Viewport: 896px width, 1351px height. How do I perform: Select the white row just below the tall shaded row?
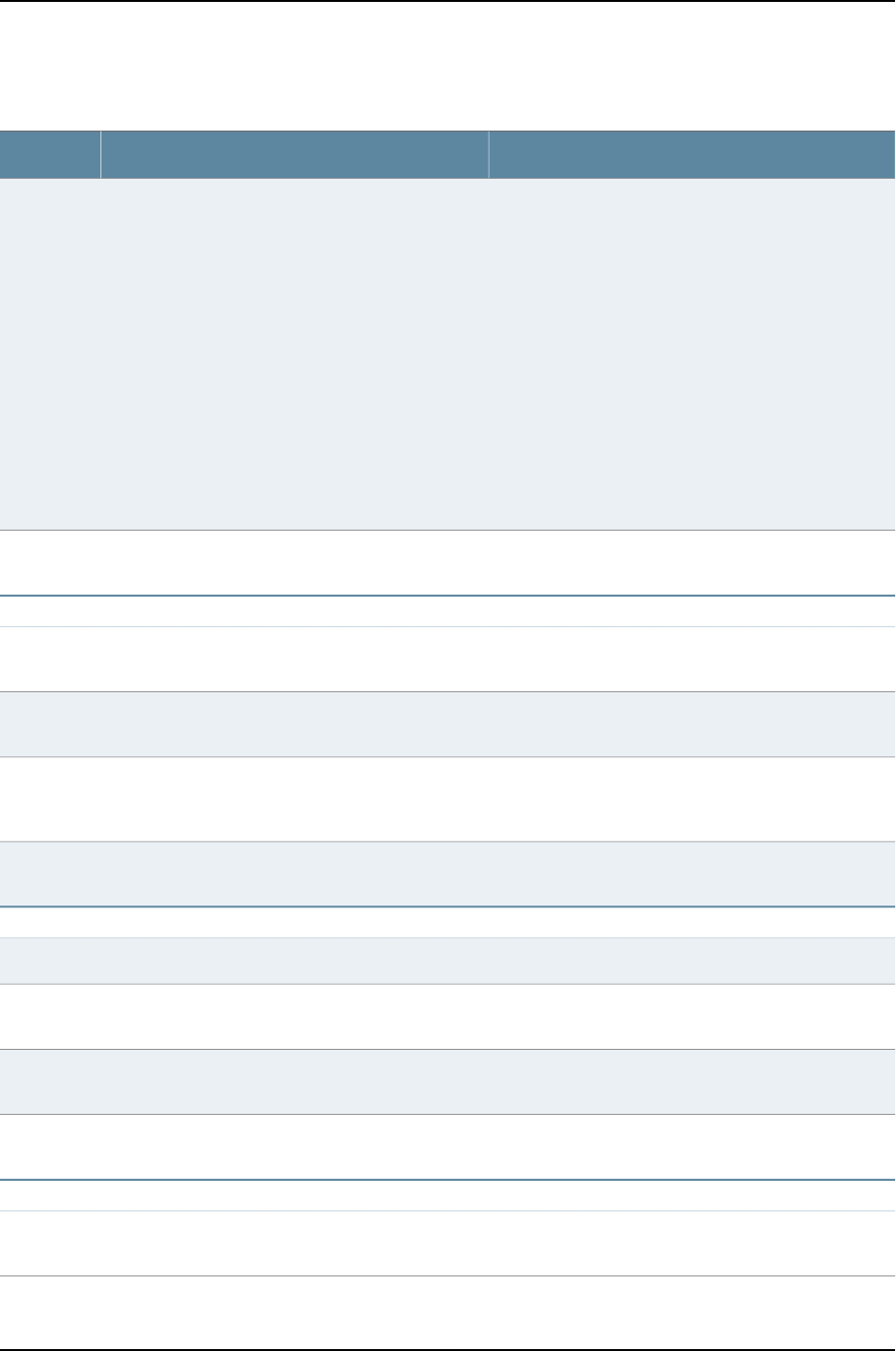click(448, 563)
